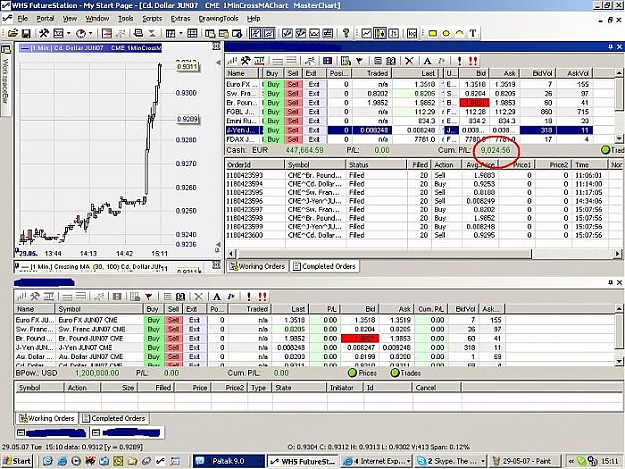625x469 pixels.
Task: Click the red Bid cell of the Br. Pound row in the upper list
Action: [474, 103]
